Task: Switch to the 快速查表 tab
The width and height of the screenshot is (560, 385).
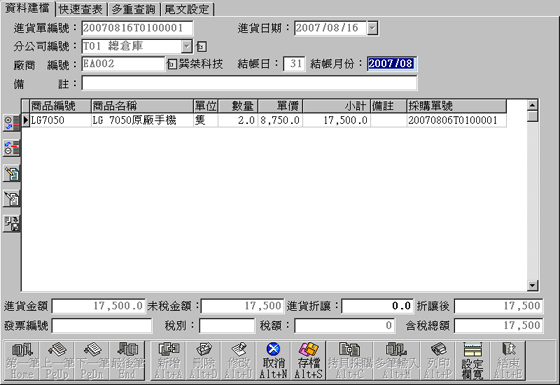Action: (x=81, y=9)
